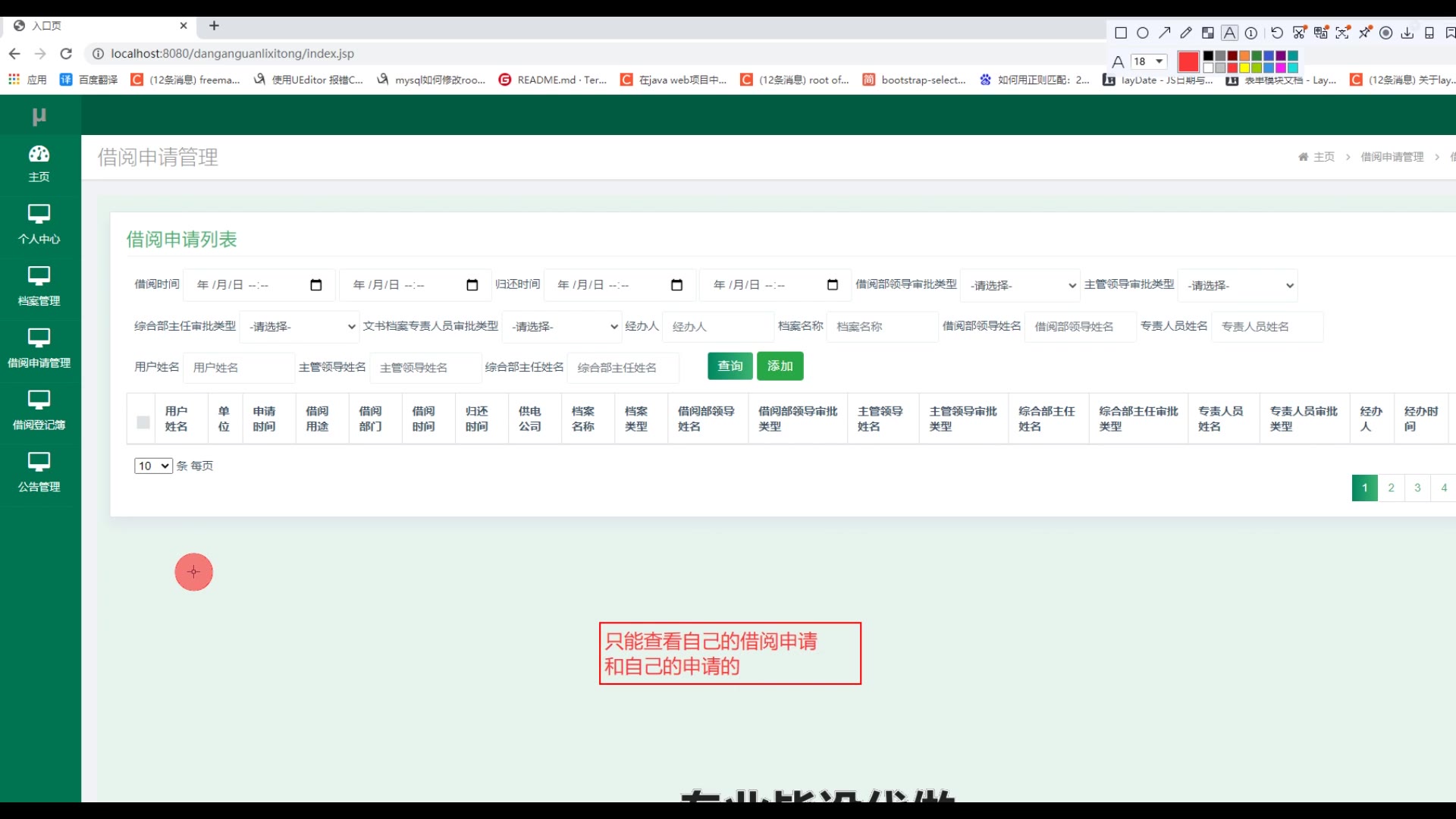Click the download screenshot icon

[1407, 33]
